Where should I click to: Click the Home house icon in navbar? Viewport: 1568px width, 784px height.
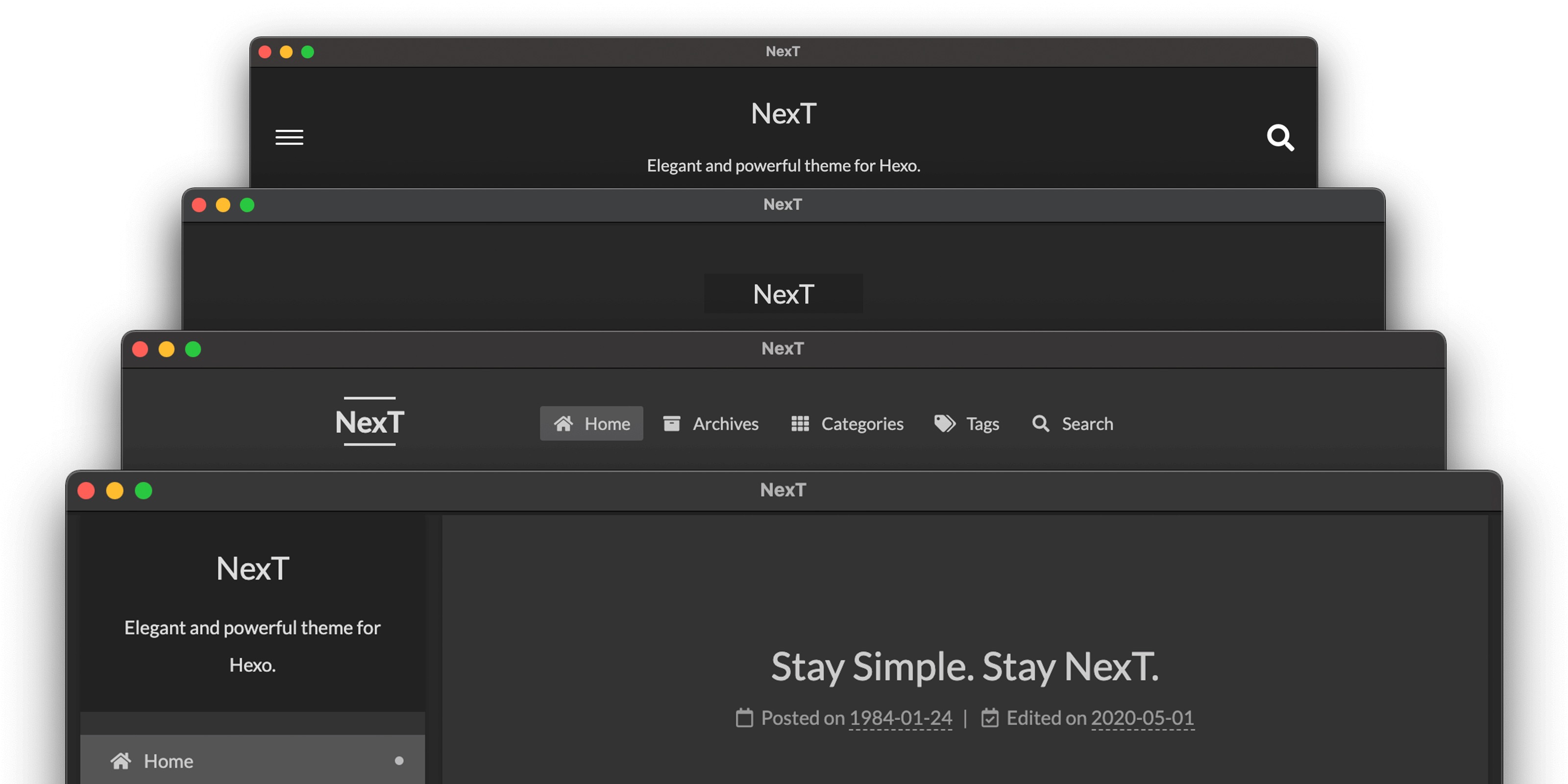563,424
